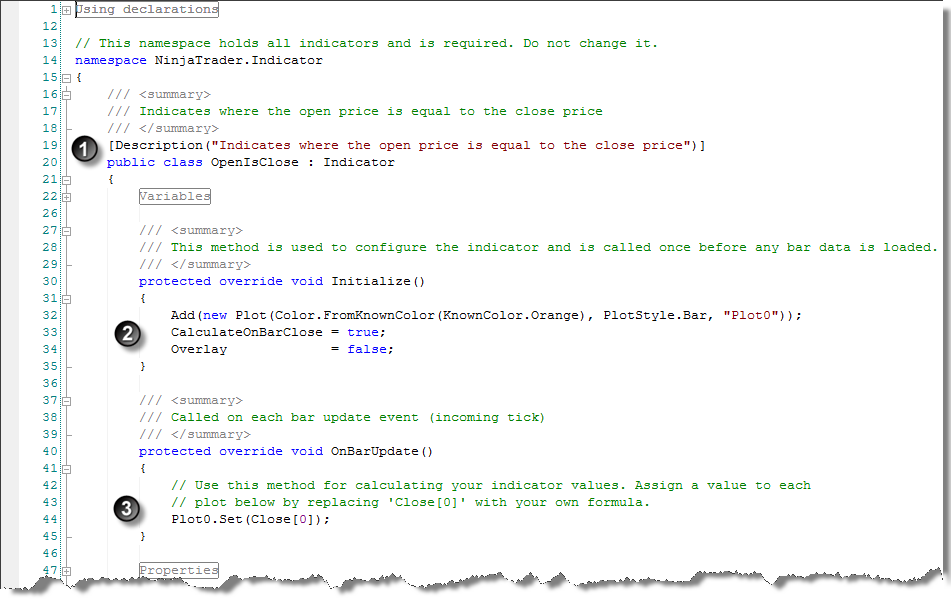Click line number 44 in the gutter
This screenshot has width=951, height=599.
point(50,519)
